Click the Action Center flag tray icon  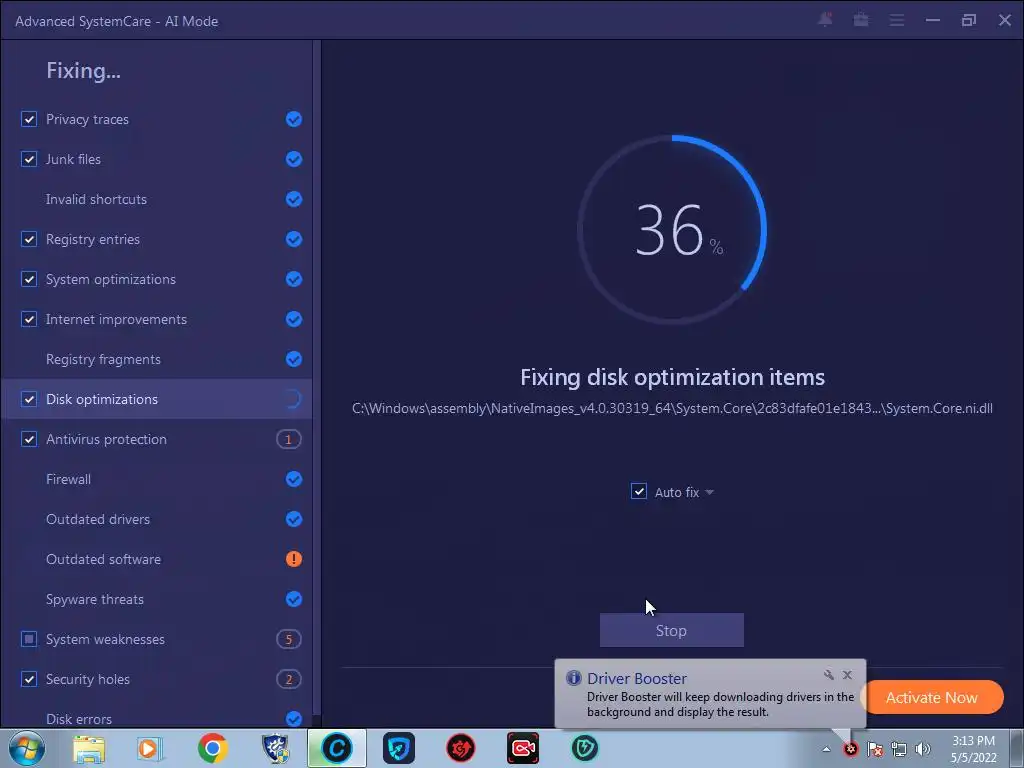(x=875, y=749)
